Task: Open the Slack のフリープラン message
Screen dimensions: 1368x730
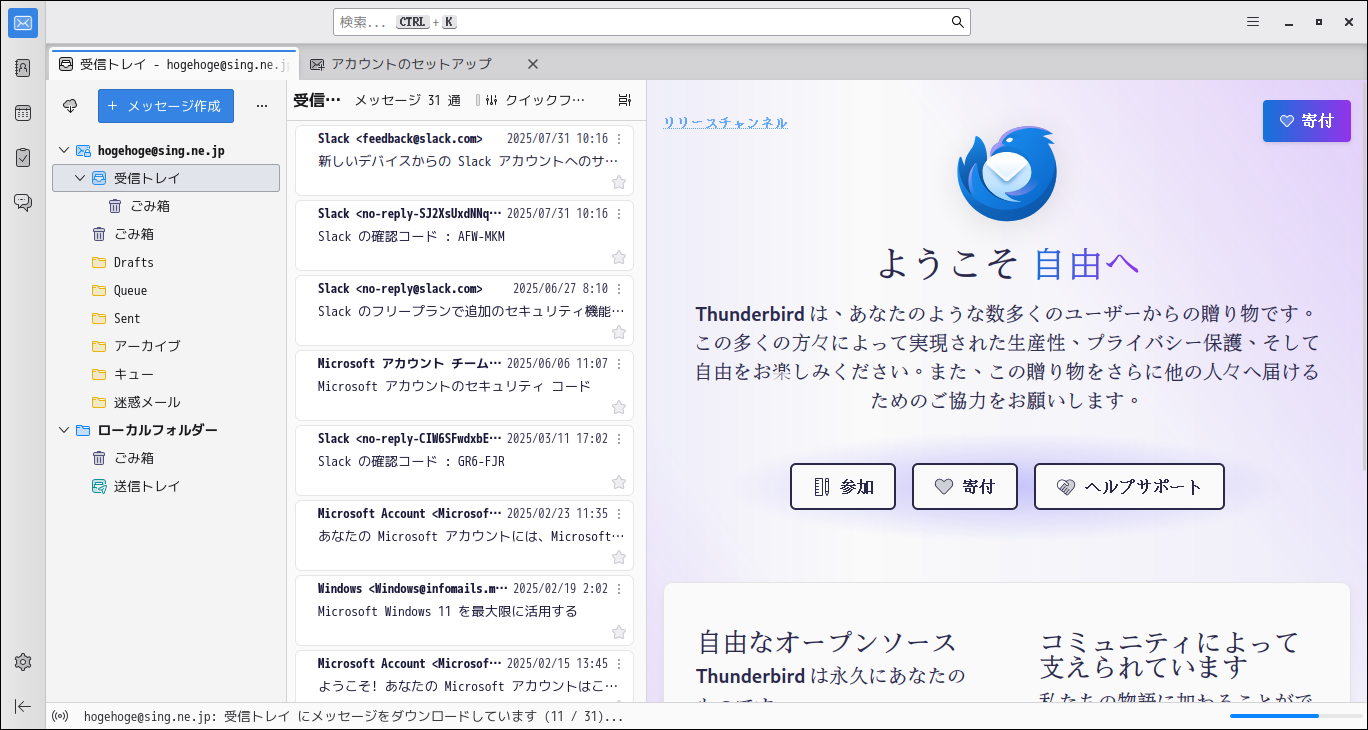Action: [464, 310]
